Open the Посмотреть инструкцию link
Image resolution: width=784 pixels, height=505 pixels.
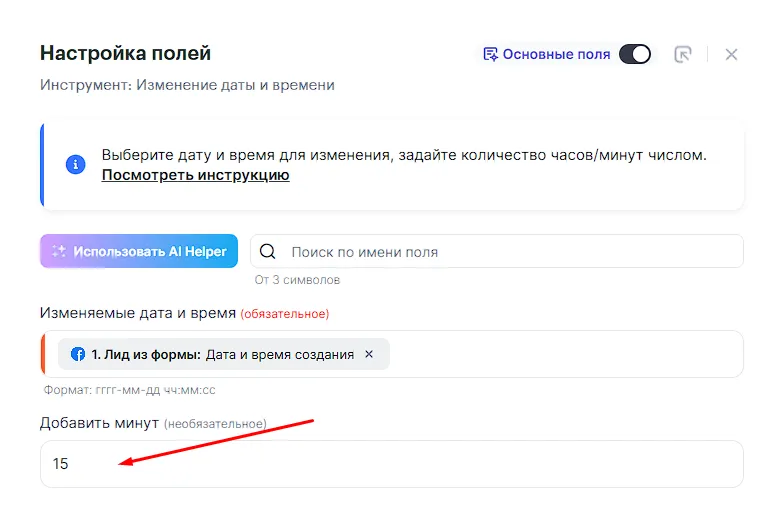coord(195,175)
